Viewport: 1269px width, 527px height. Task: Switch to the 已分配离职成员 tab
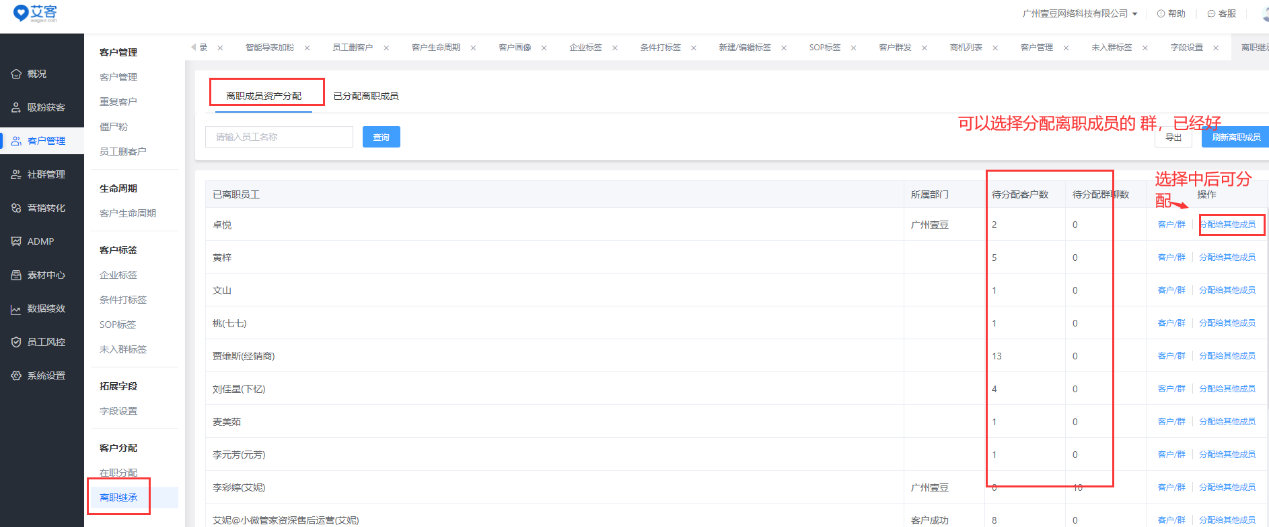(365, 96)
